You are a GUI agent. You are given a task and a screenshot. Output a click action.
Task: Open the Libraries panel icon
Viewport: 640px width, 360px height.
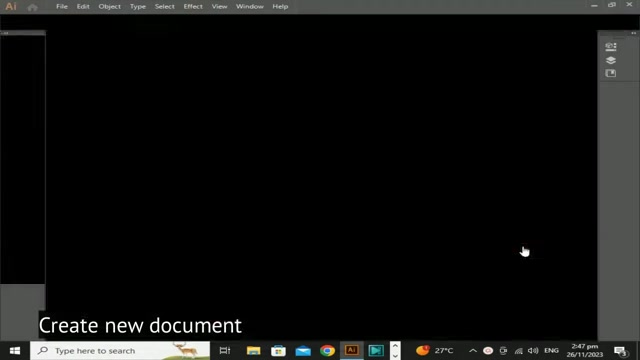click(611, 73)
